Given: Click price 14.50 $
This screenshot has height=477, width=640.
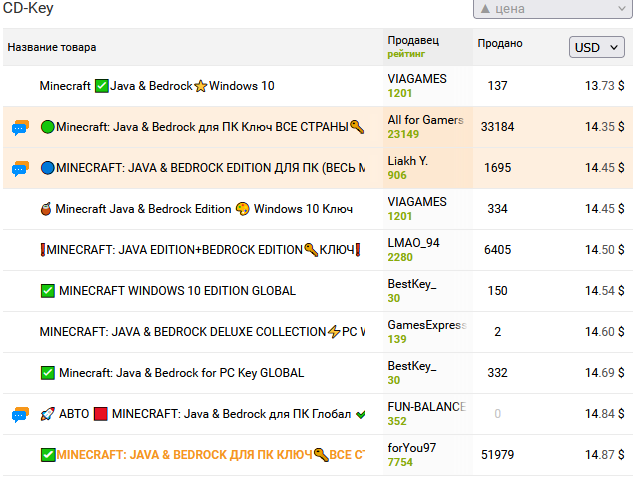Looking at the screenshot, I should (x=604, y=250).
